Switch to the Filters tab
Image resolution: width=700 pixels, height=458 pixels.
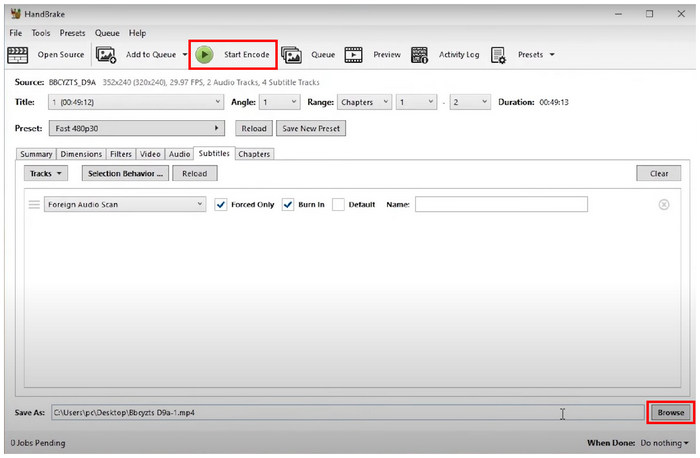[121, 154]
